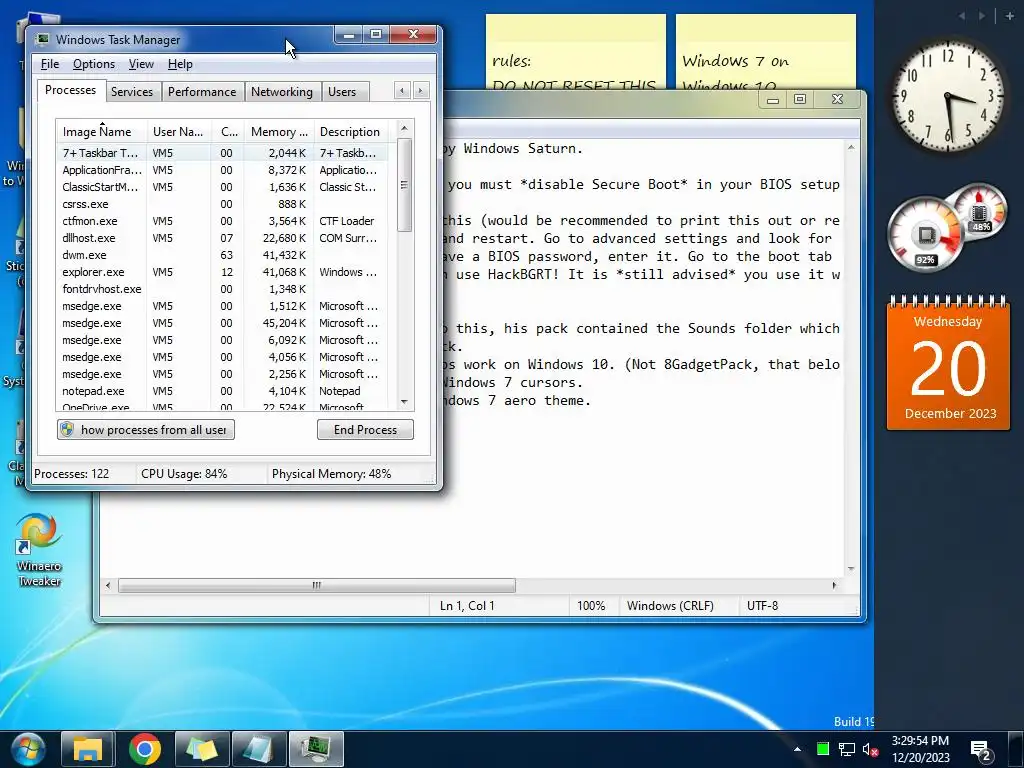This screenshot has height=768, width=1024.
Task: Sort by Image Name column header
Action: point(101,132)
